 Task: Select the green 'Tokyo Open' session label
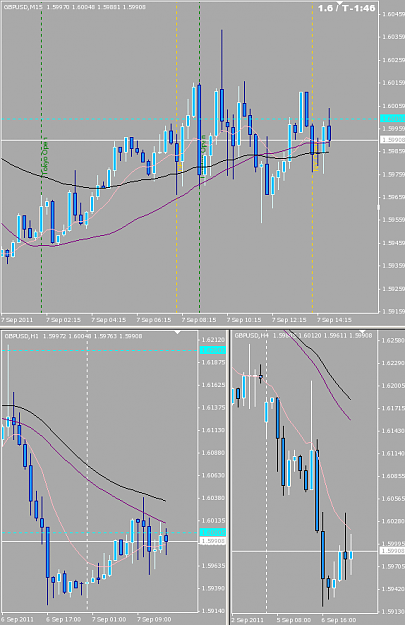tap(45, 156)
